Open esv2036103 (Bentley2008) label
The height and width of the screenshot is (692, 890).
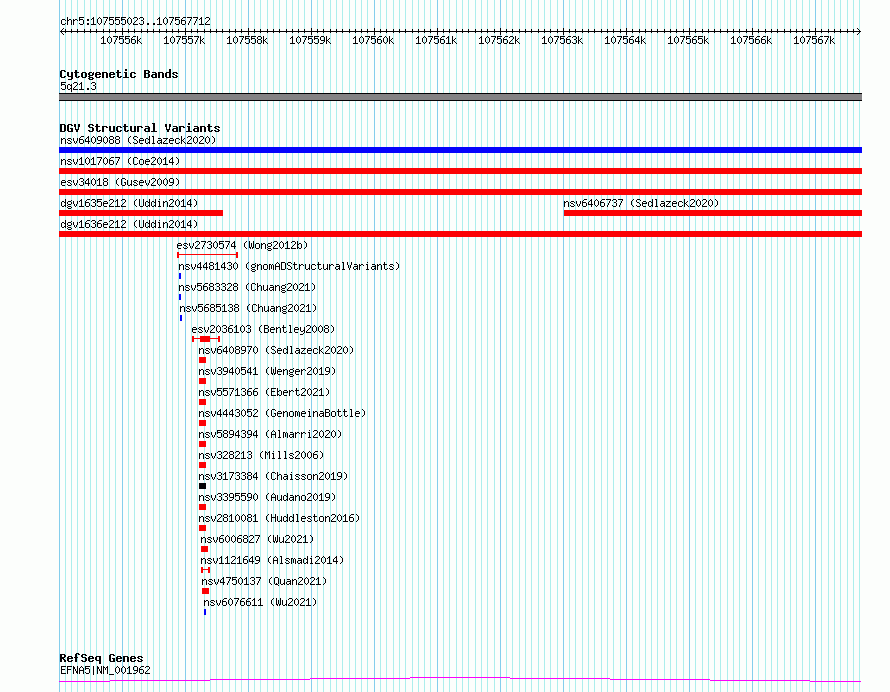tap(263, 329)
